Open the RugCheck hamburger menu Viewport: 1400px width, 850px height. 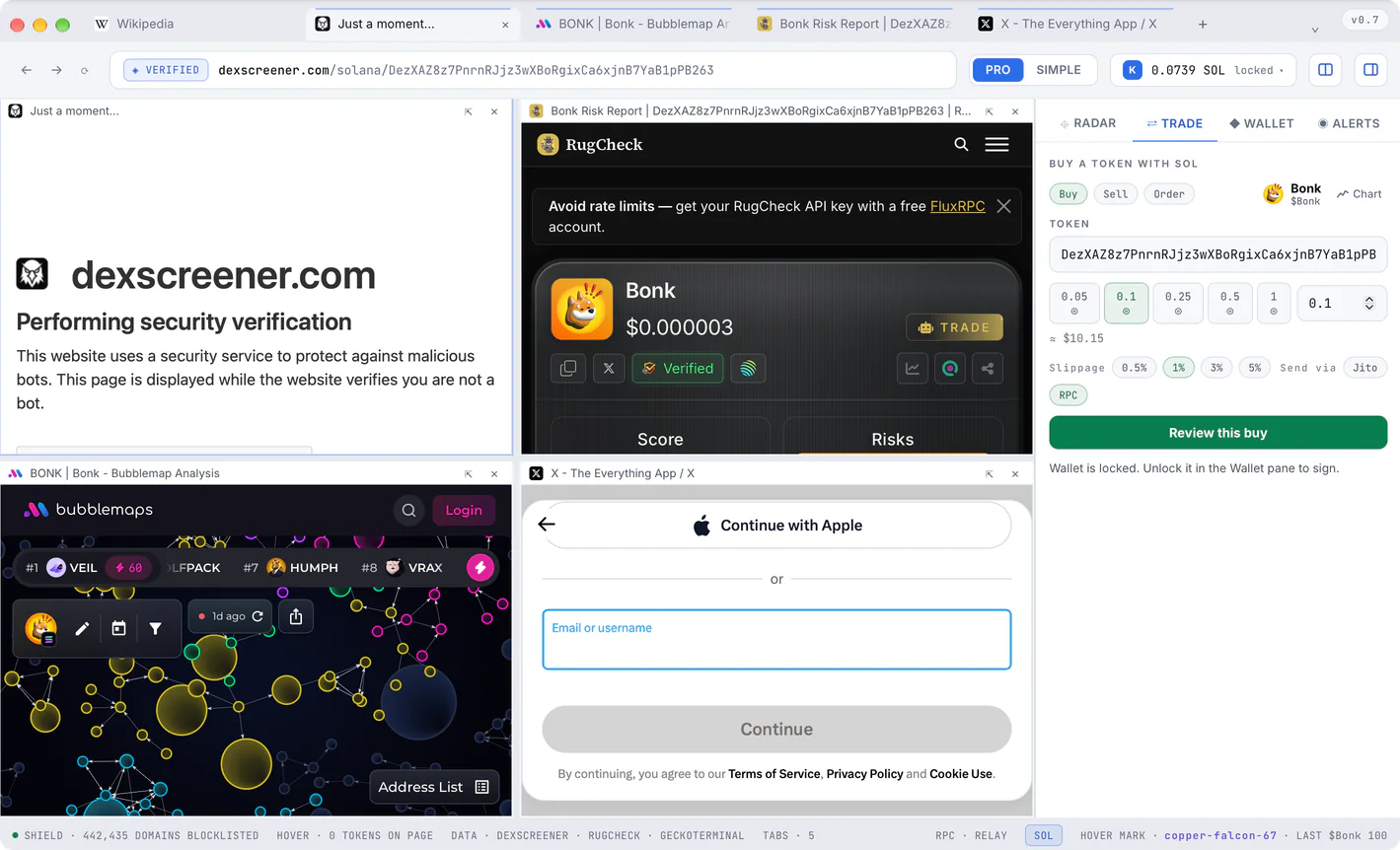pos(996,144)
